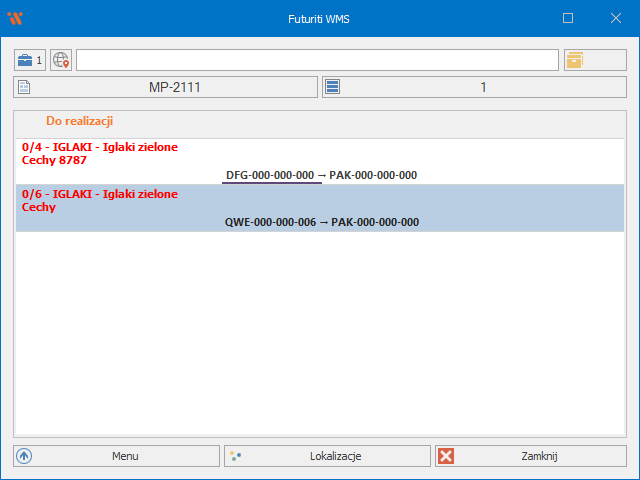Click source location DFG-000-000-000
This screenshot has width=640, height=480.
pyautogui.click(x=270, y=175)
